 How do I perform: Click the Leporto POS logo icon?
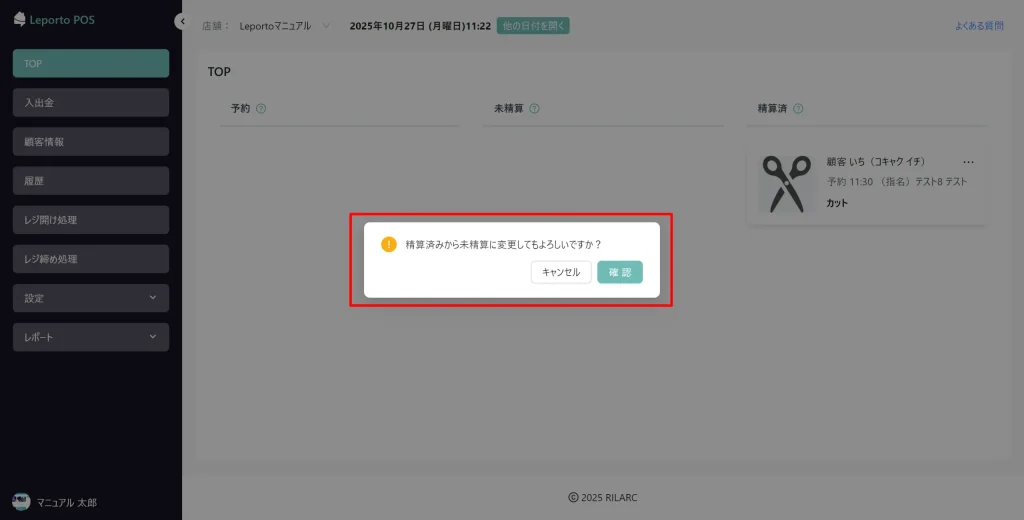point(19,20)
